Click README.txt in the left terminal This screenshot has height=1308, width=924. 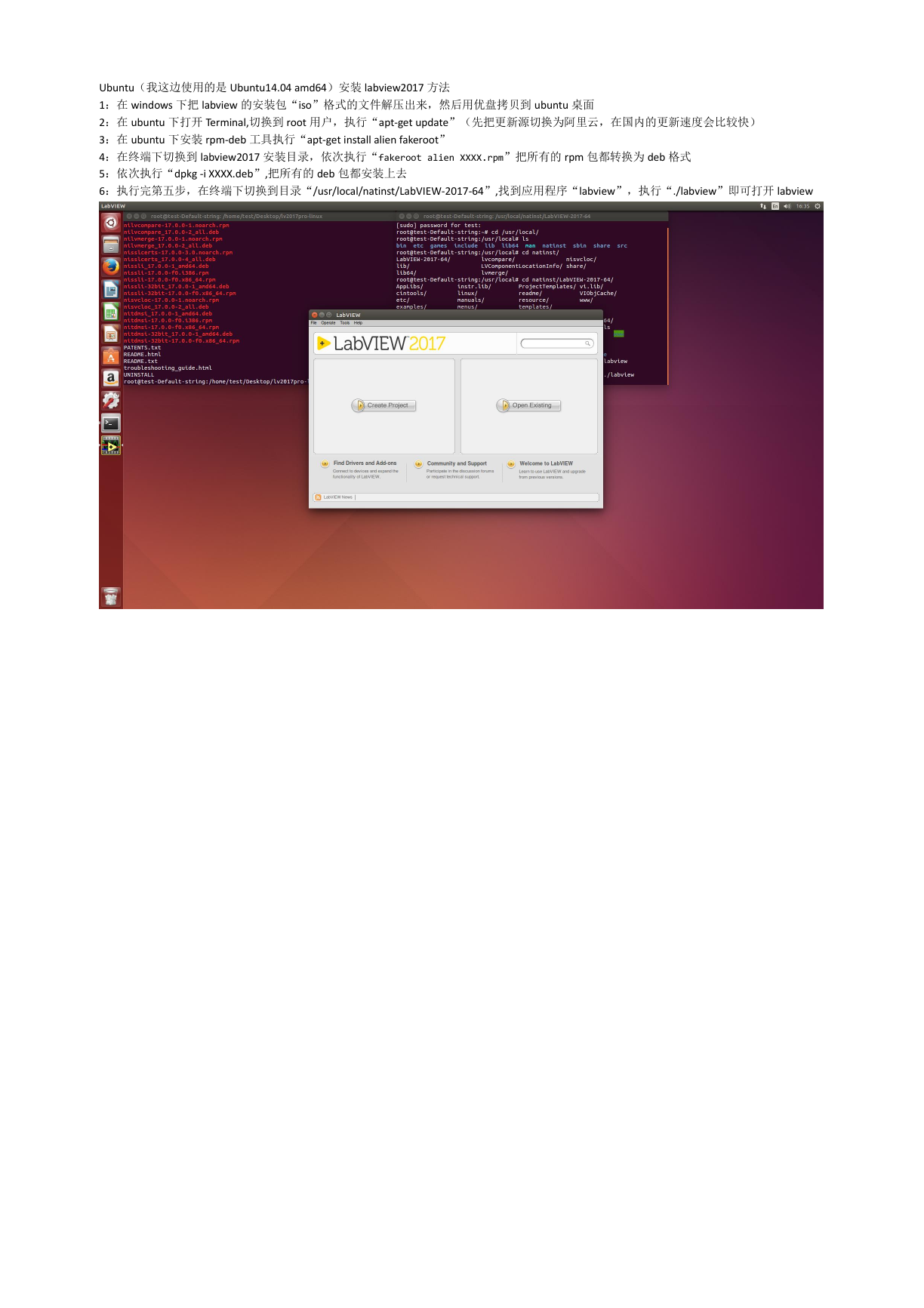point(140,362)
